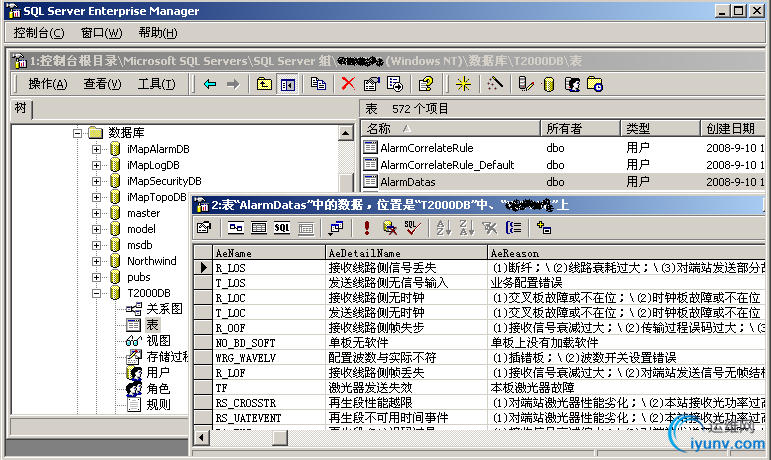
Task: Expand the iMapAlarmDB database node
Action: (96, 149)
